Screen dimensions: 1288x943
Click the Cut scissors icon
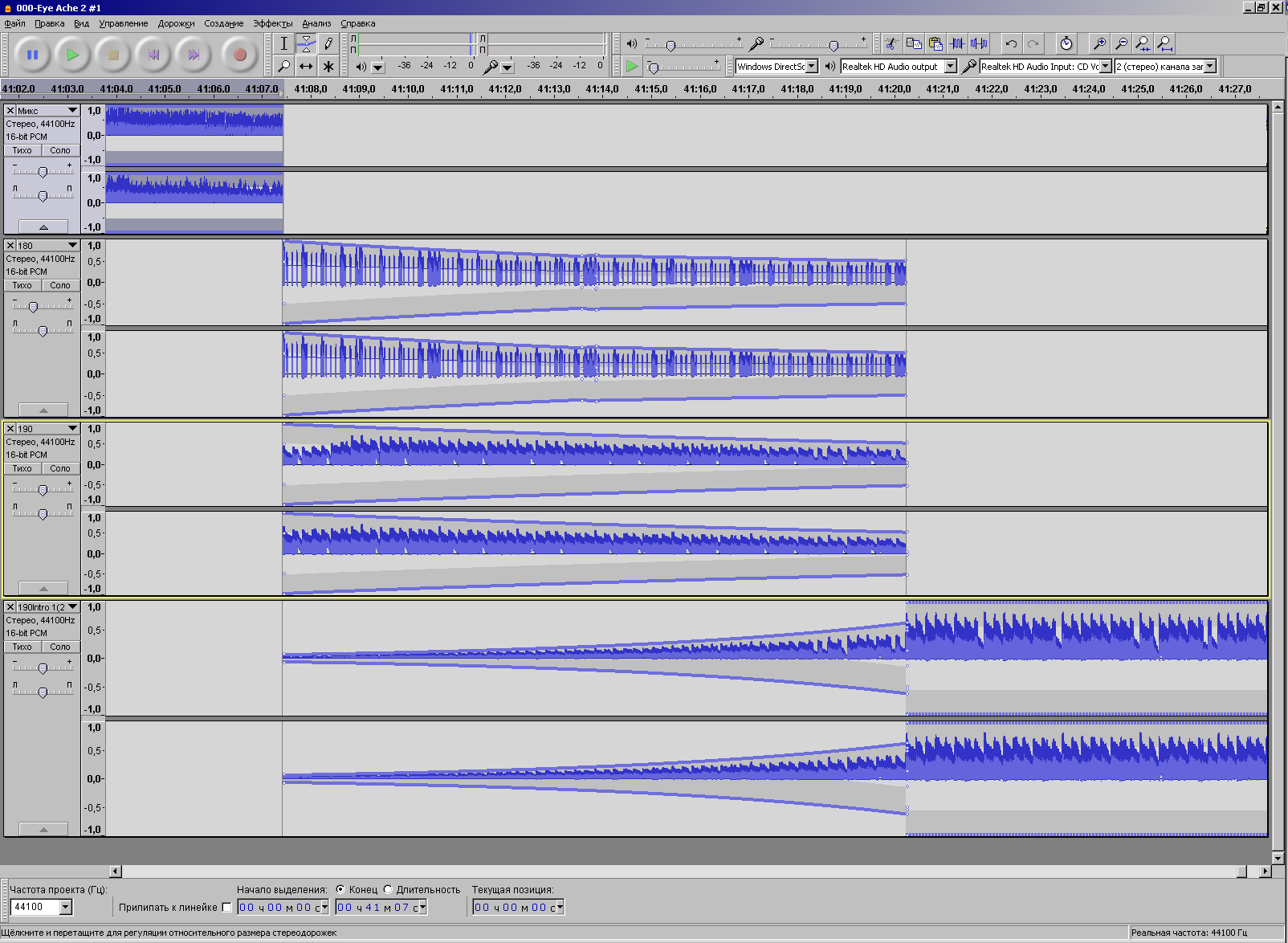(x=891, y=43)
